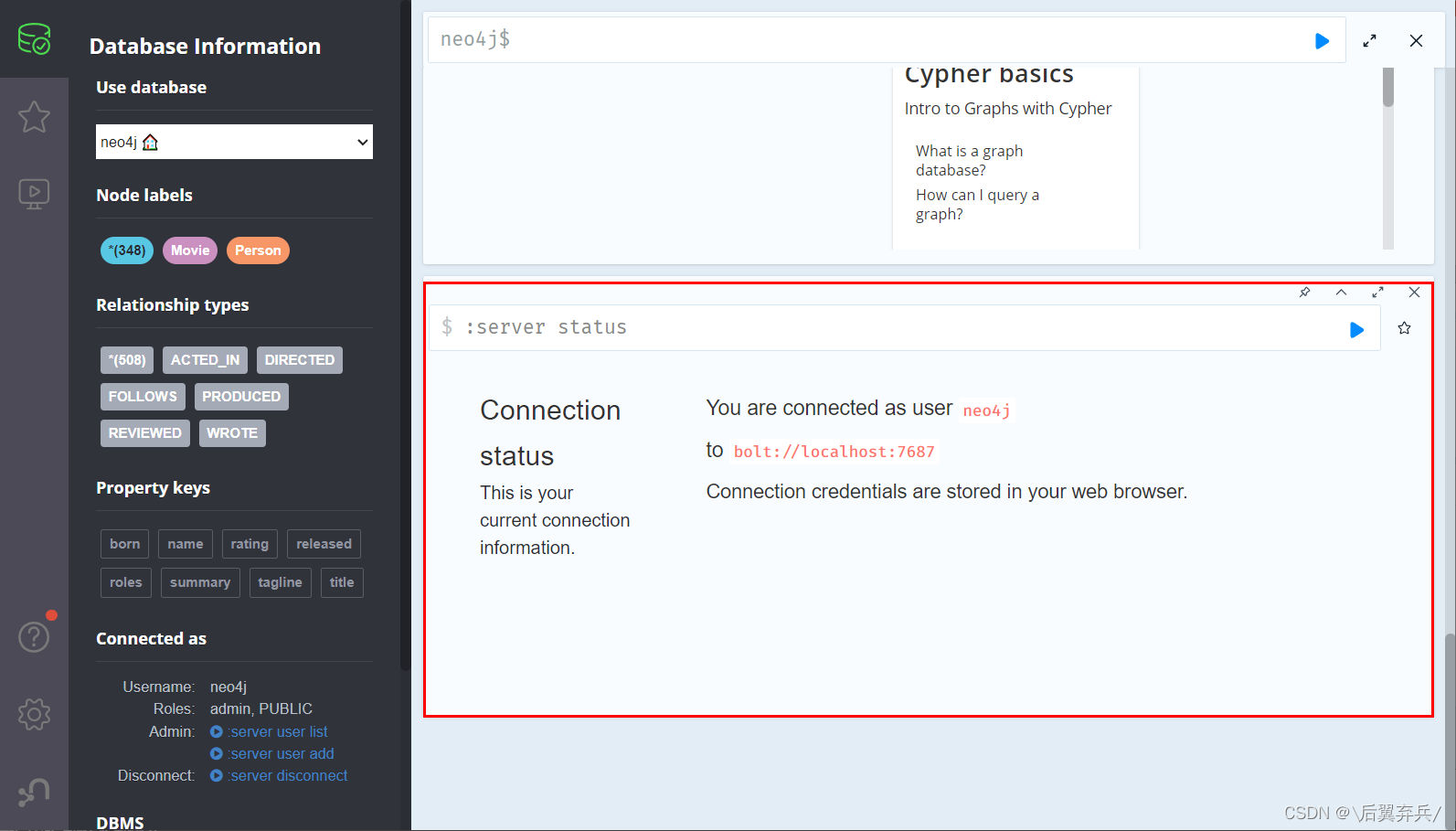Screen dimensions: 1456x831
Task: Click the name property key
Action: click(x=186, y=544)
